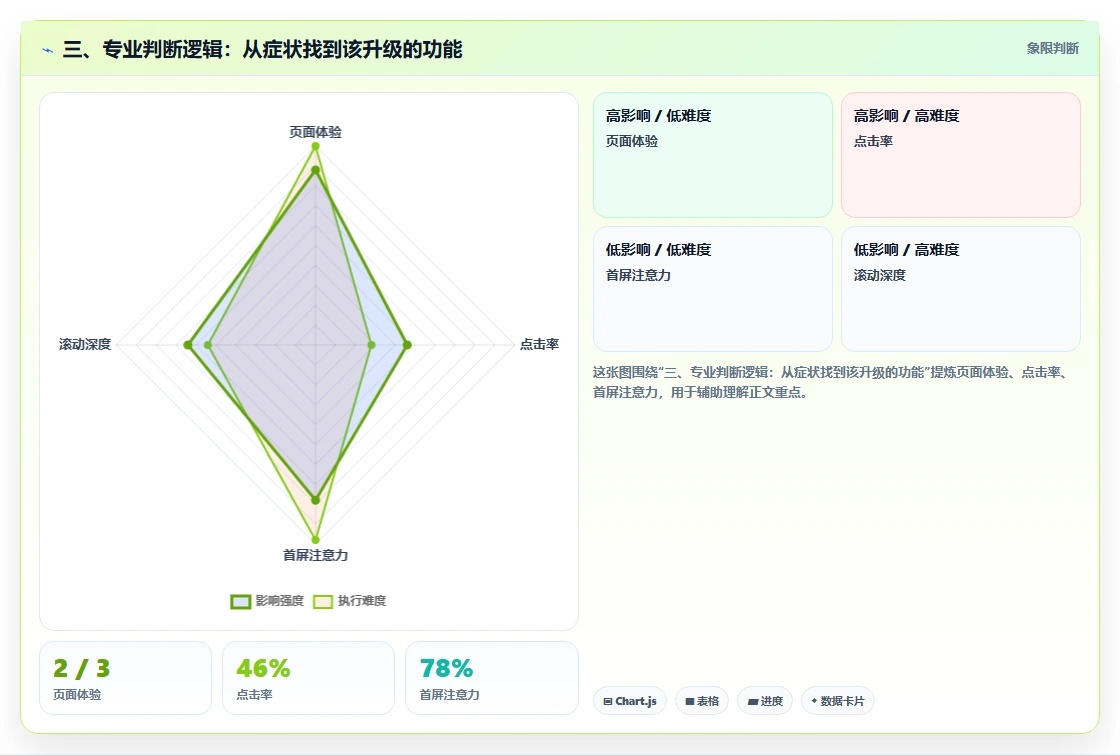Select the 低影响 / 低难度 quadrant card
The width and height of the screenshot is (1120, 755).
click(x=713, y=289)
